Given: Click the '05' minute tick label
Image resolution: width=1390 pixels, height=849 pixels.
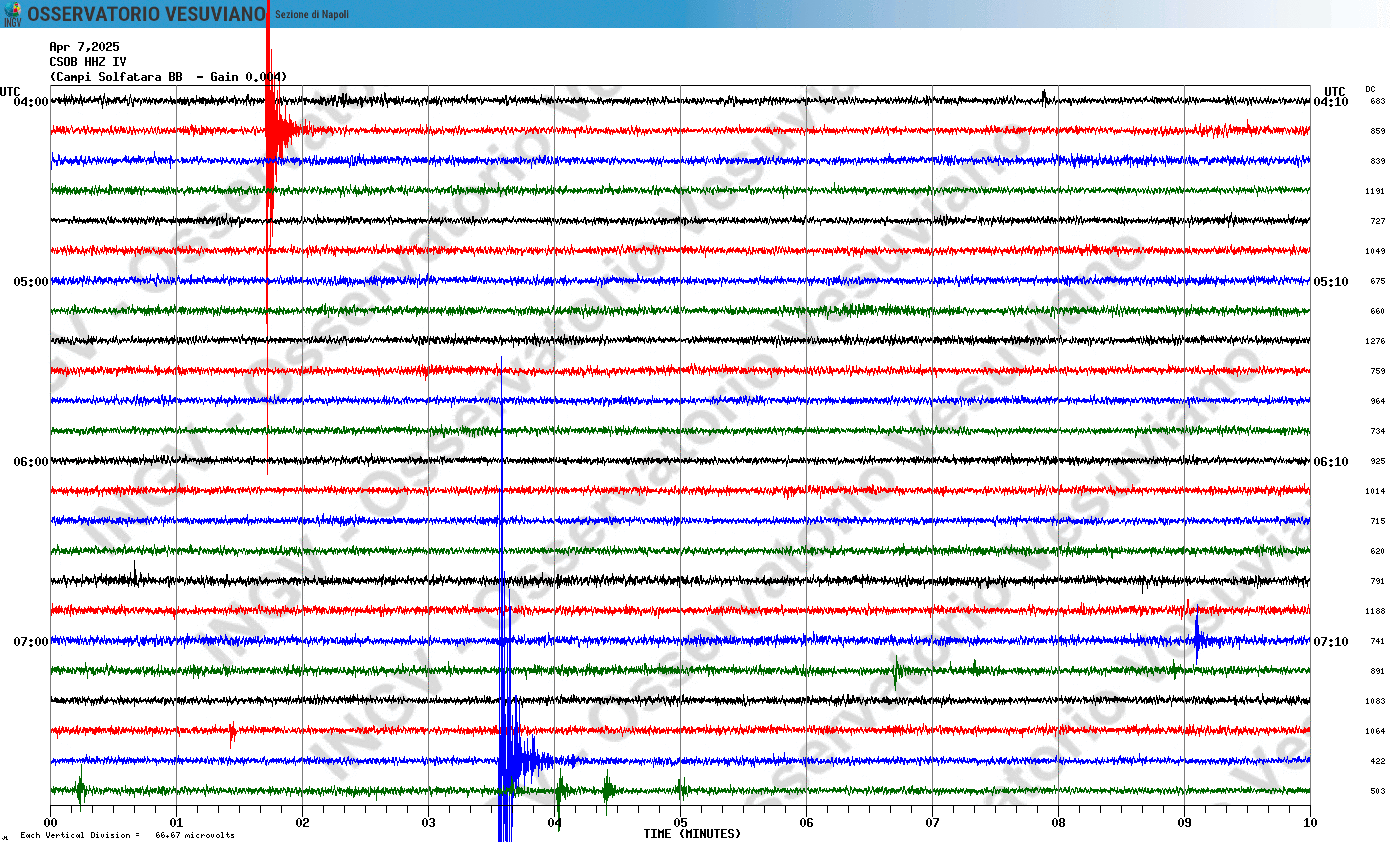Looking at the screenshot, I should [x=681, y=823].
